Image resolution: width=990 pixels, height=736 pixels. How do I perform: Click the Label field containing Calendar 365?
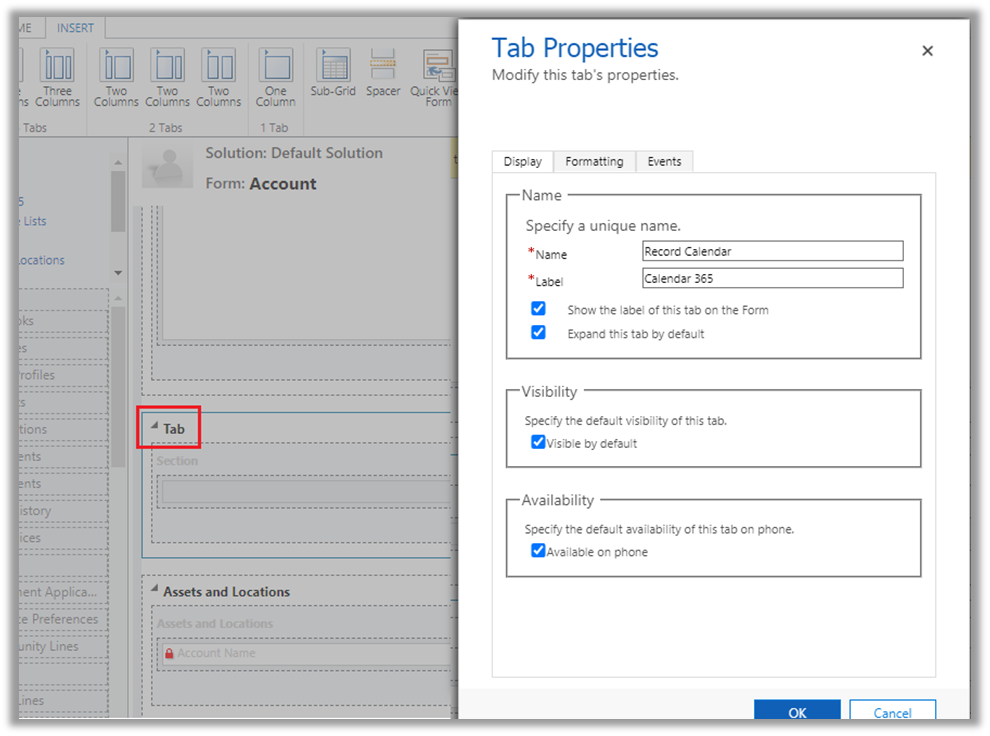pyautogui.click(x=772, y=279)
